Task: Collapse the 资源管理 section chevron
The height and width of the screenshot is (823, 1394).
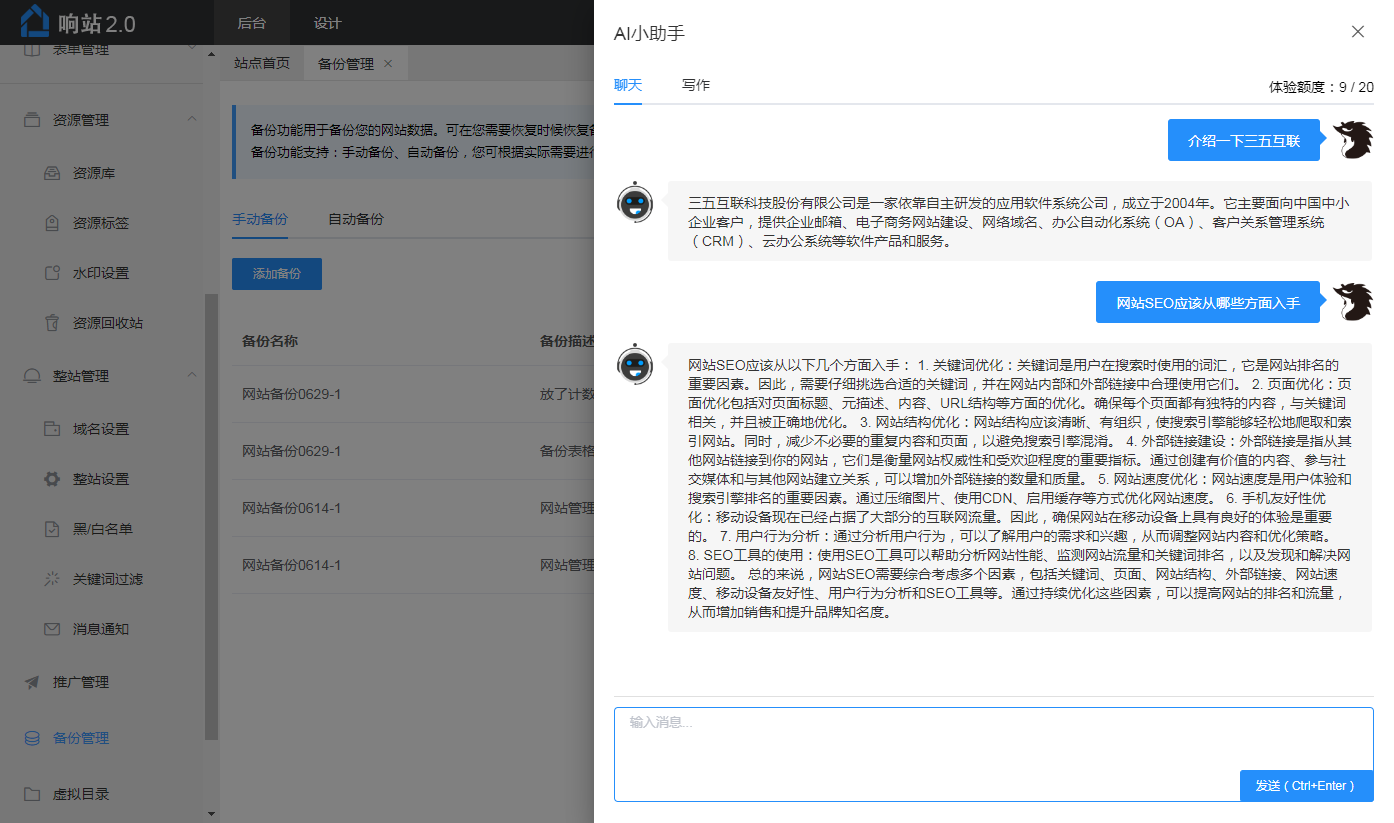Action: (x=192, y=120)
